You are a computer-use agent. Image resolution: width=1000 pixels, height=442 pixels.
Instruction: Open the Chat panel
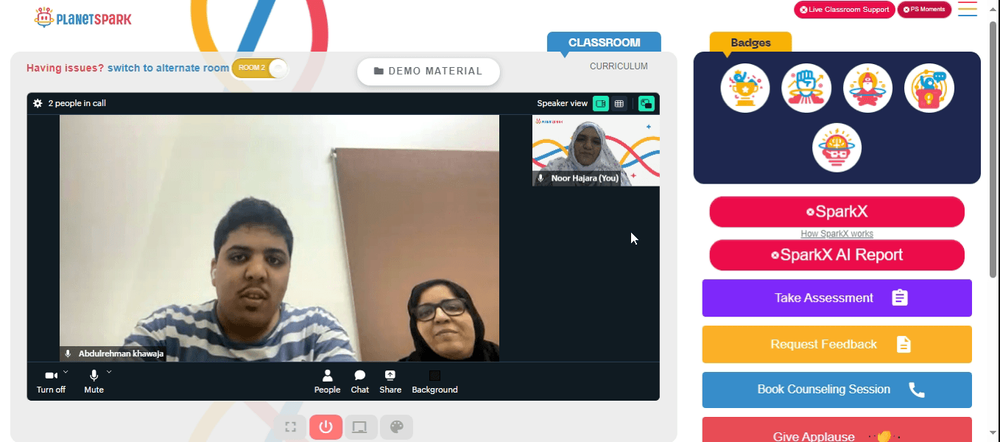click(x=360, y=381)
